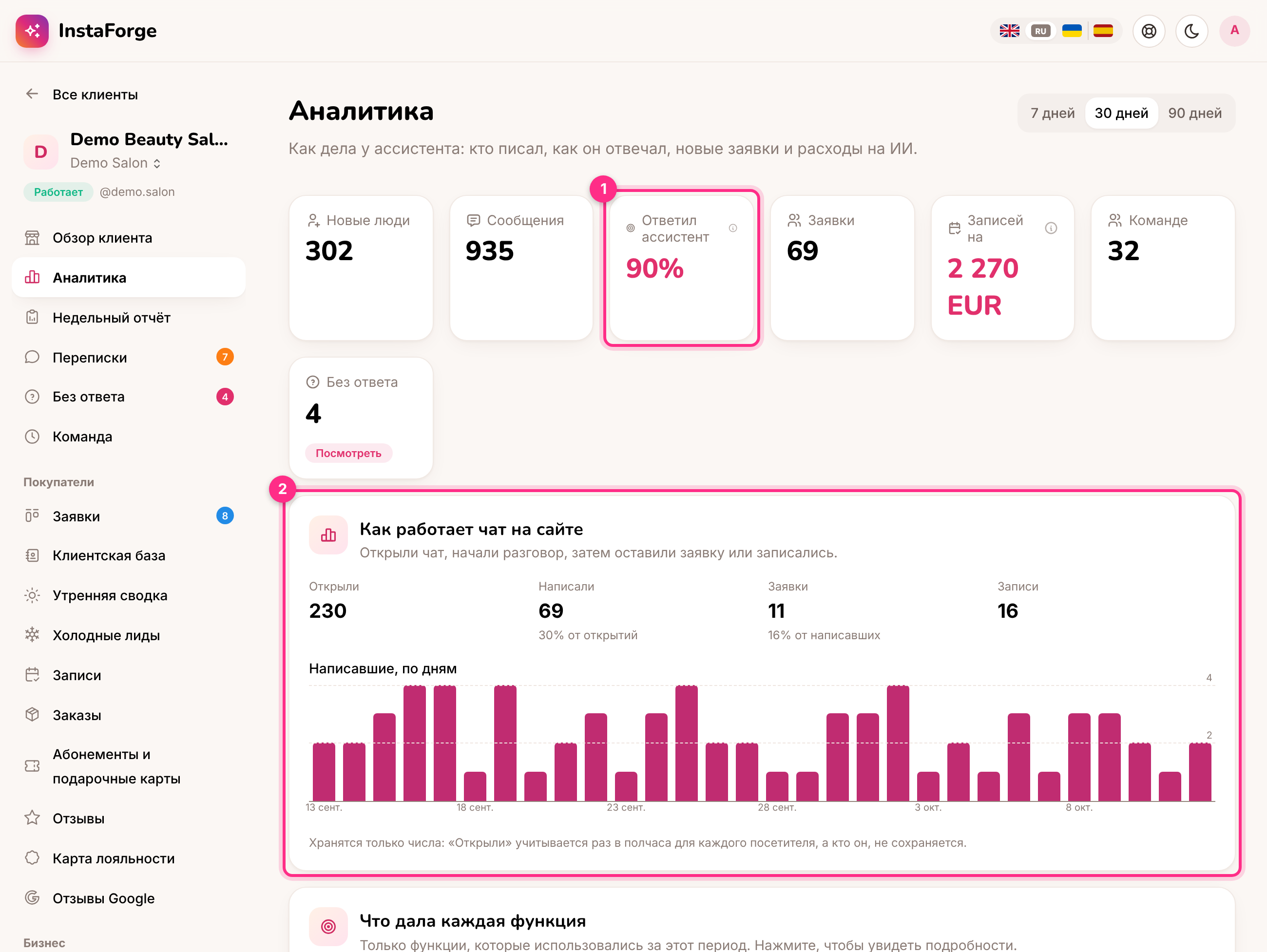Click info icon on Записей на card
The width and height of the screenshot is (1267, 952).
pyautogui.click(x=1051, y=228)
